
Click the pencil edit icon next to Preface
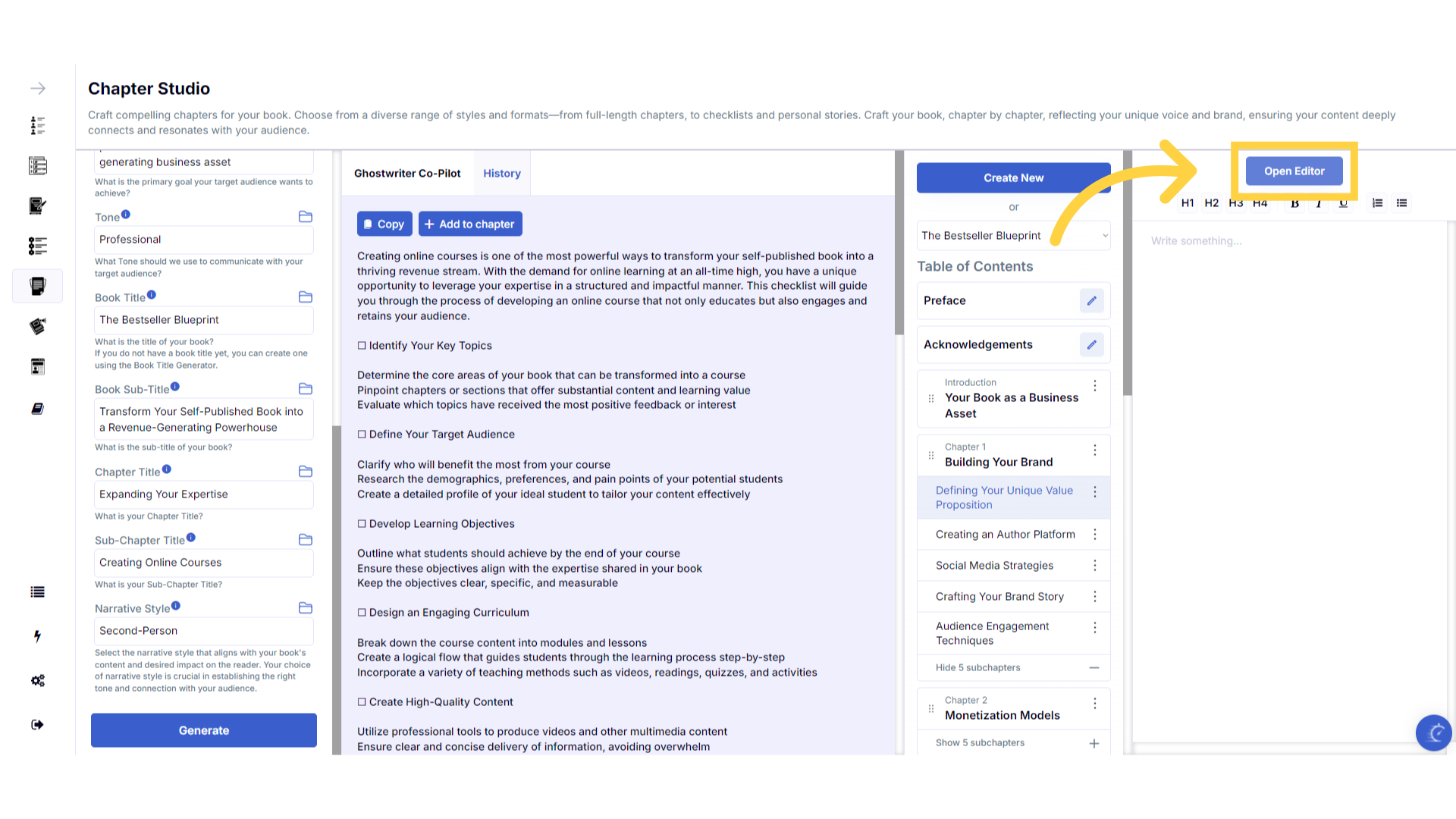pyautogui.click(x=1091, y=301)
